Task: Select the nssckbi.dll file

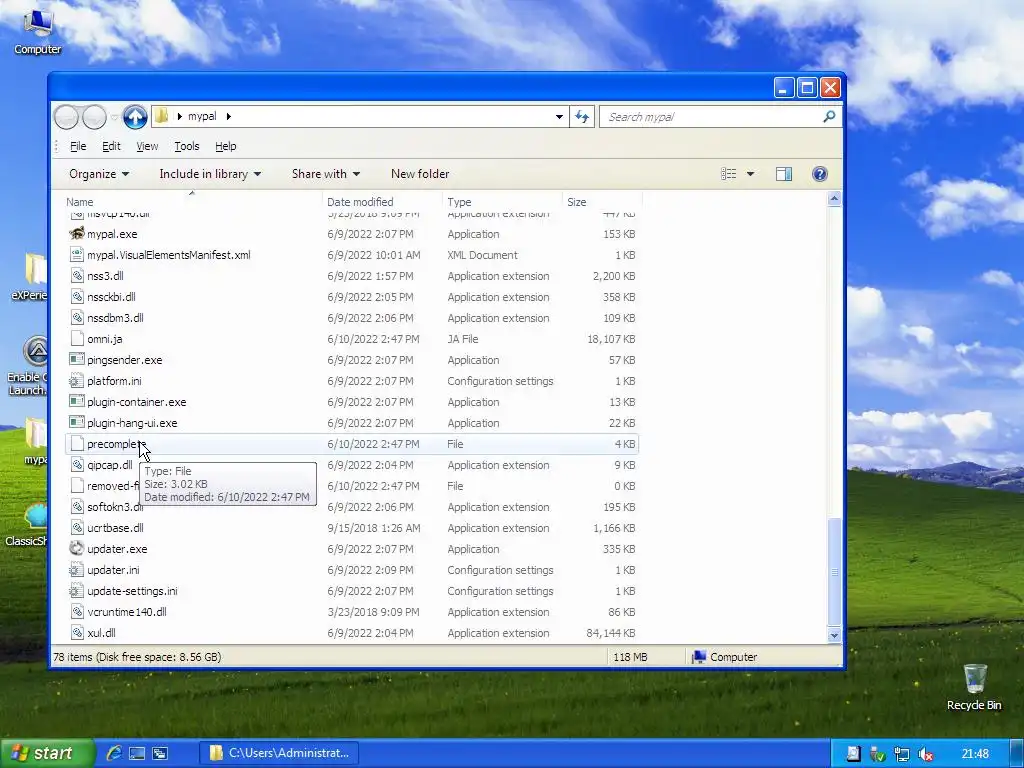Action: point(352,296)
